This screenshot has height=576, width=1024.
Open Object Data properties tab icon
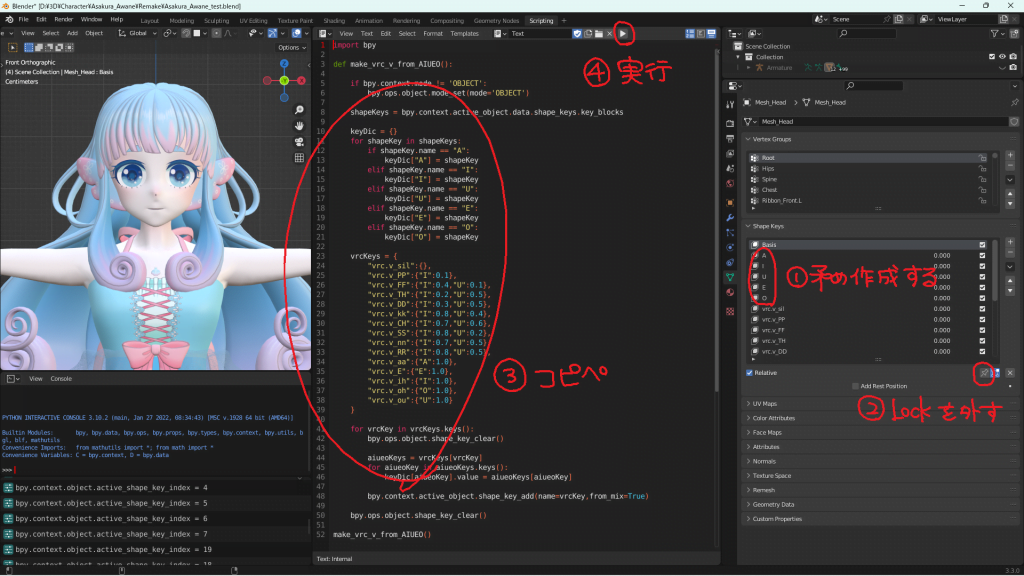pos(729,277)
